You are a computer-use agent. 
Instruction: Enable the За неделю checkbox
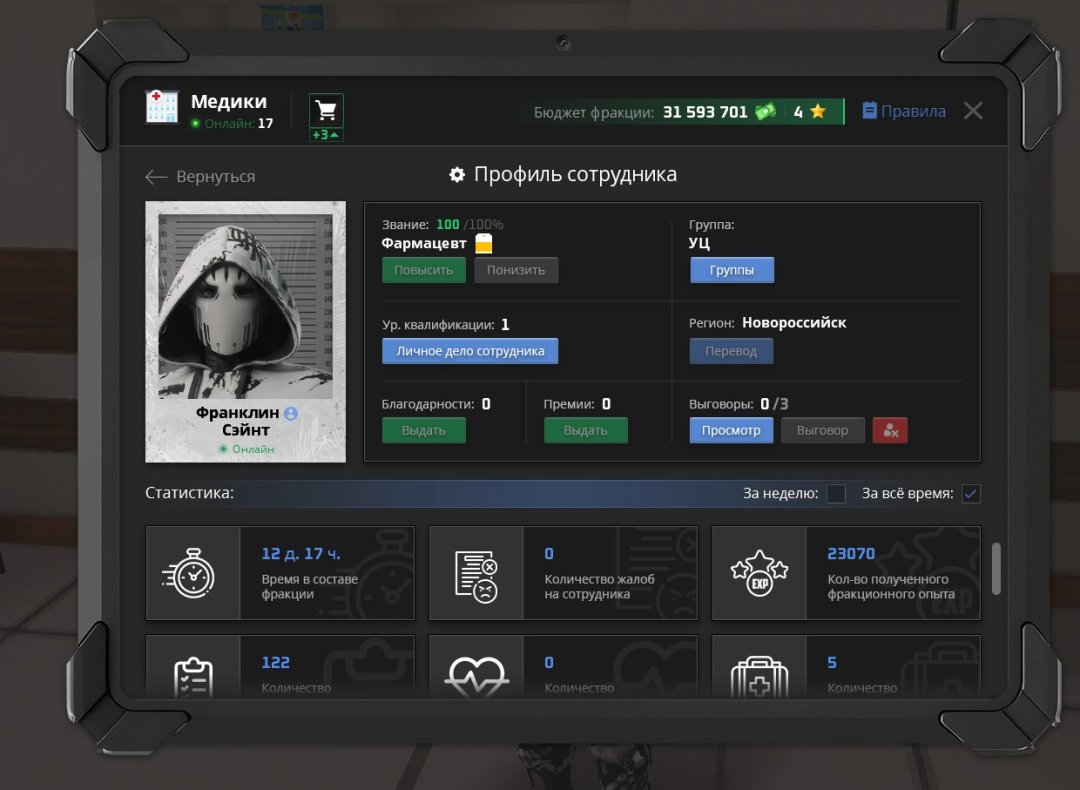point(835,493)
